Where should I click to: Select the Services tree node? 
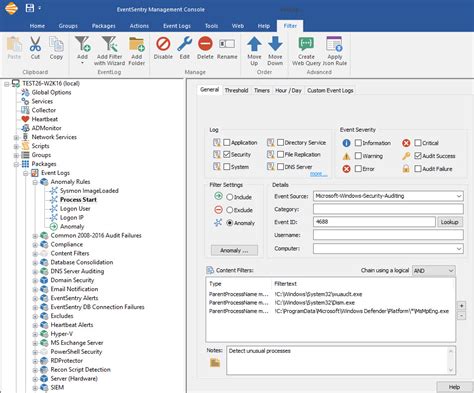(42, 101)
